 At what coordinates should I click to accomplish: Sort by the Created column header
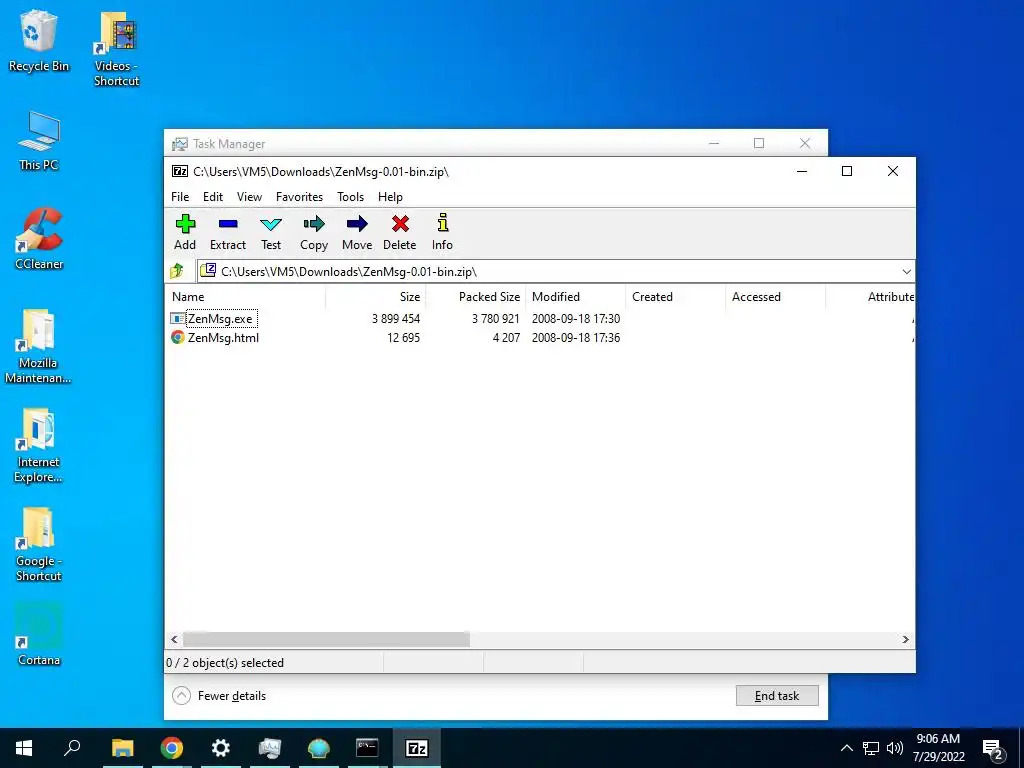click(x=676, y=296)
